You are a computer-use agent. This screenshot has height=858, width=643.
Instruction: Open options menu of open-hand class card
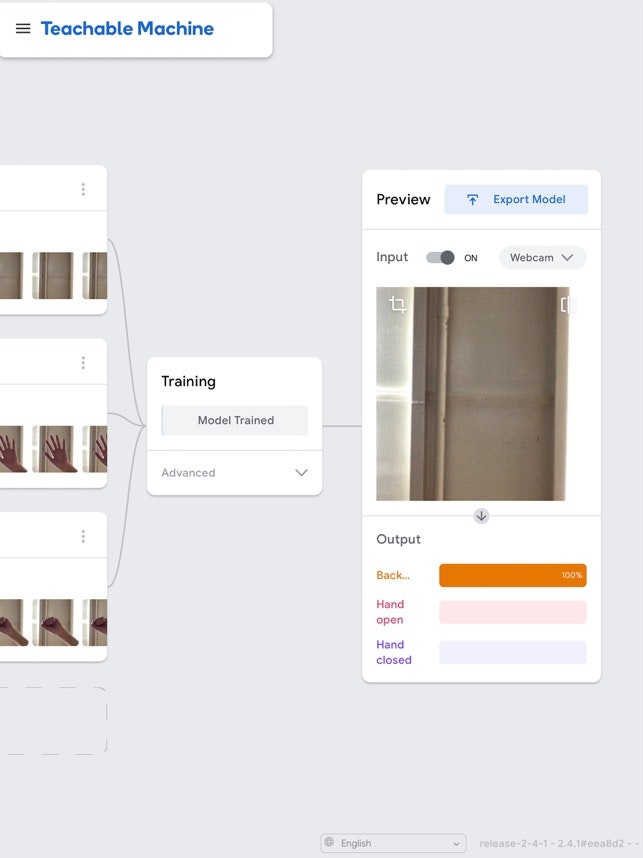[83, 363]
